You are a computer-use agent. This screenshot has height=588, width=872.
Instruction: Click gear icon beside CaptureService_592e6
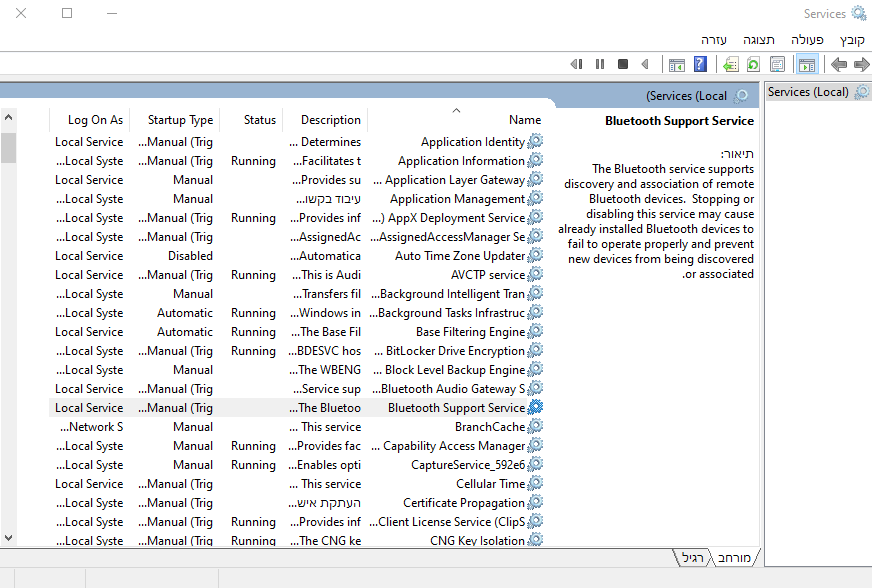(x=535, y=465)
